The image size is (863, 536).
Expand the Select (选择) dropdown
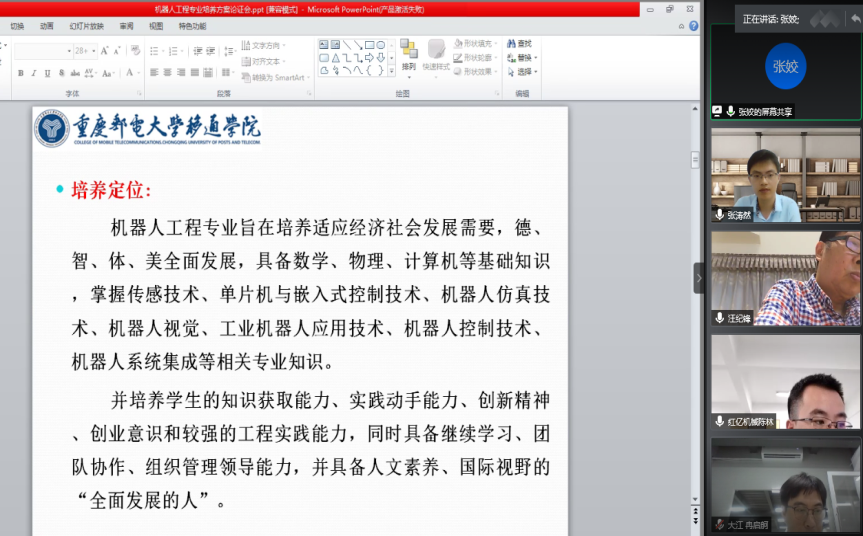pyautogui.click(x=537, y=72)
